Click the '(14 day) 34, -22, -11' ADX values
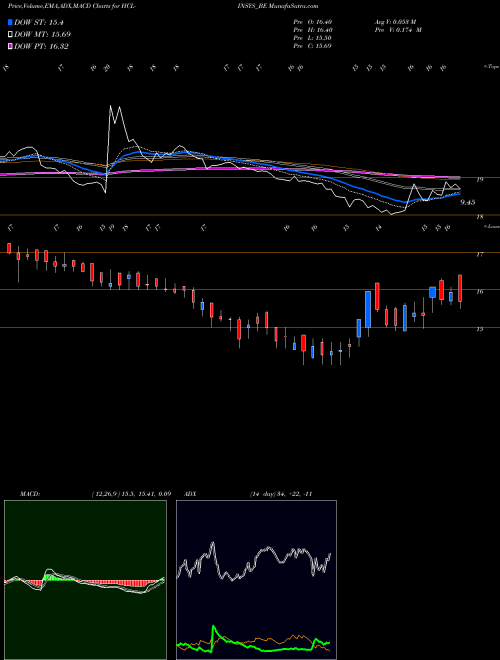 (281, 494)
